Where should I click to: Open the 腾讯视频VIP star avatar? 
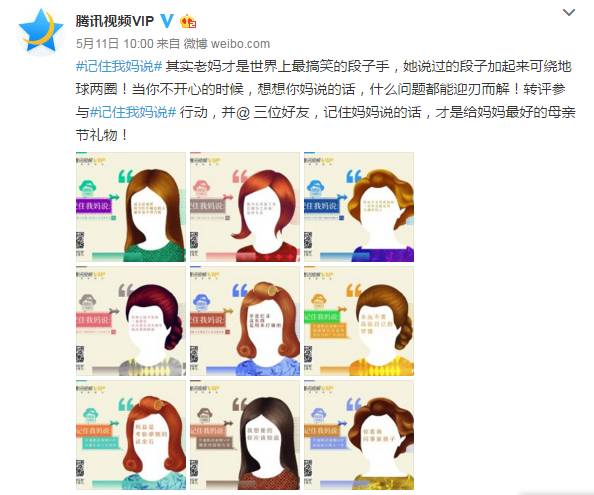[41, 32]
